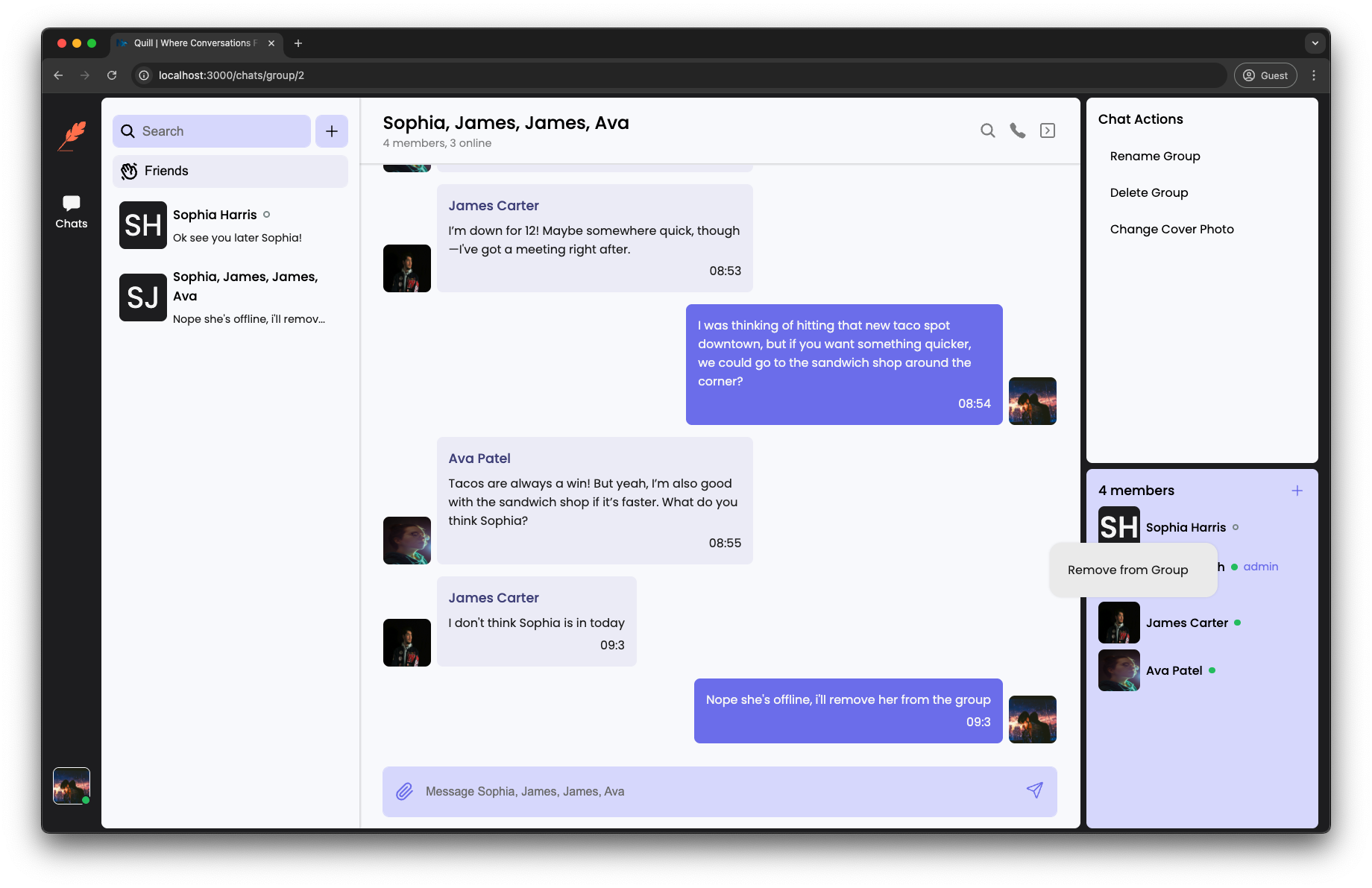This screenshot has width=1372, height=888.
Task: Click the Quill feather logo
Action: (72, 136)
